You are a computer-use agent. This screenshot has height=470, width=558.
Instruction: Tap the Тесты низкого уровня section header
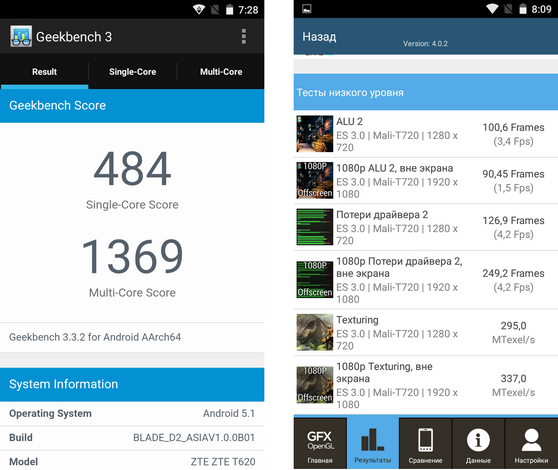[426, 93]
